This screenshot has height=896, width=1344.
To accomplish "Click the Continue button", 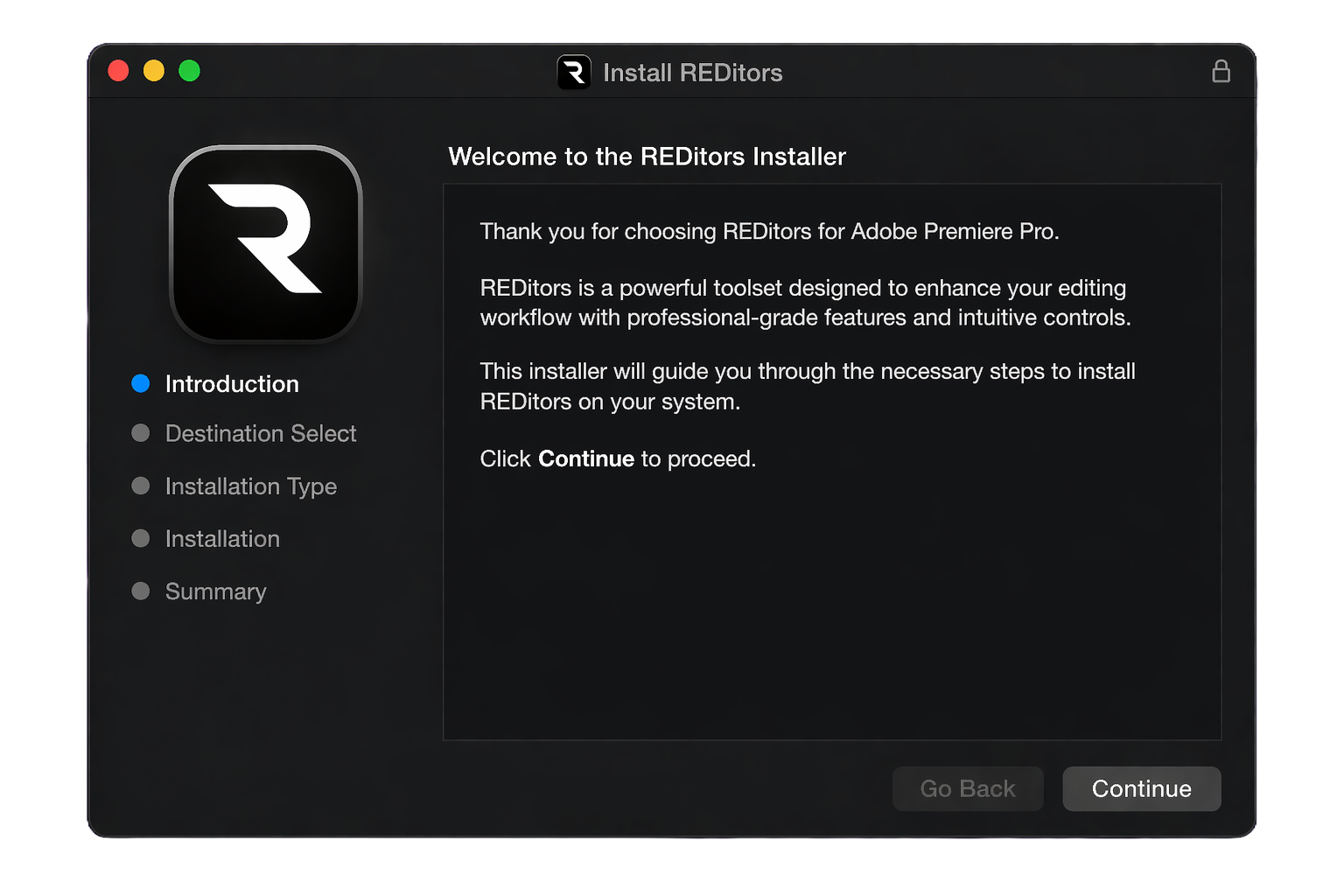I will pos(1141,788).
